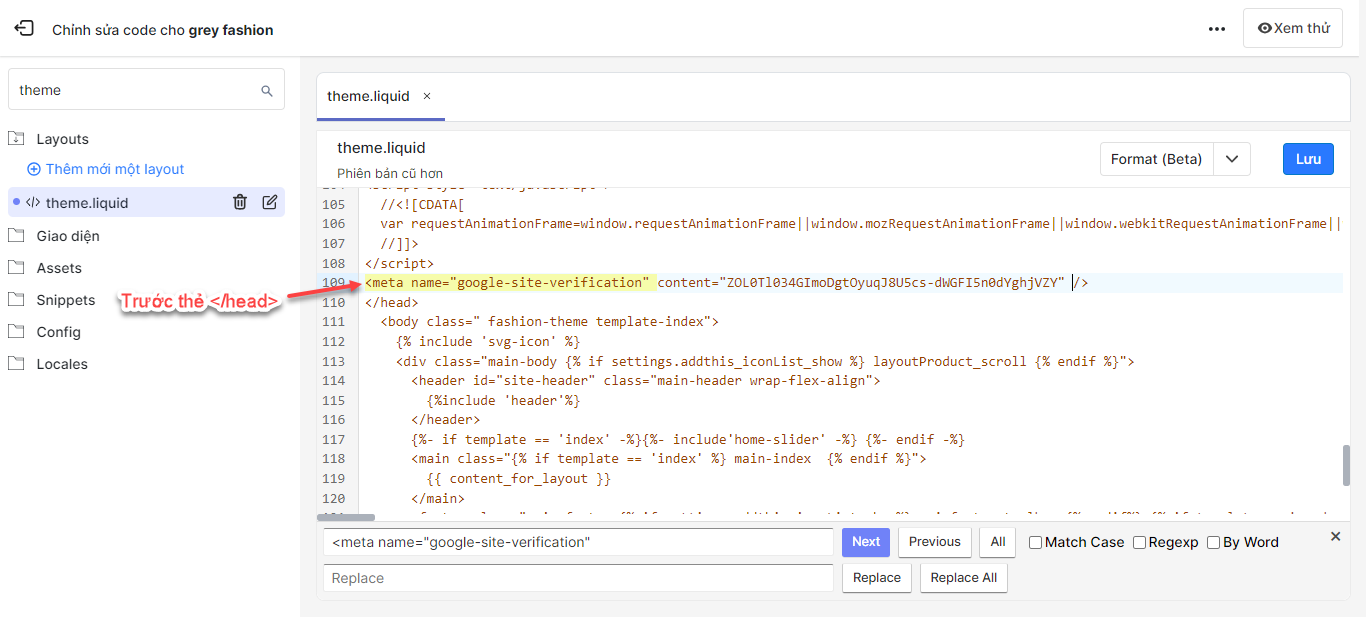Click the Locales folder icon

[16, 364]
